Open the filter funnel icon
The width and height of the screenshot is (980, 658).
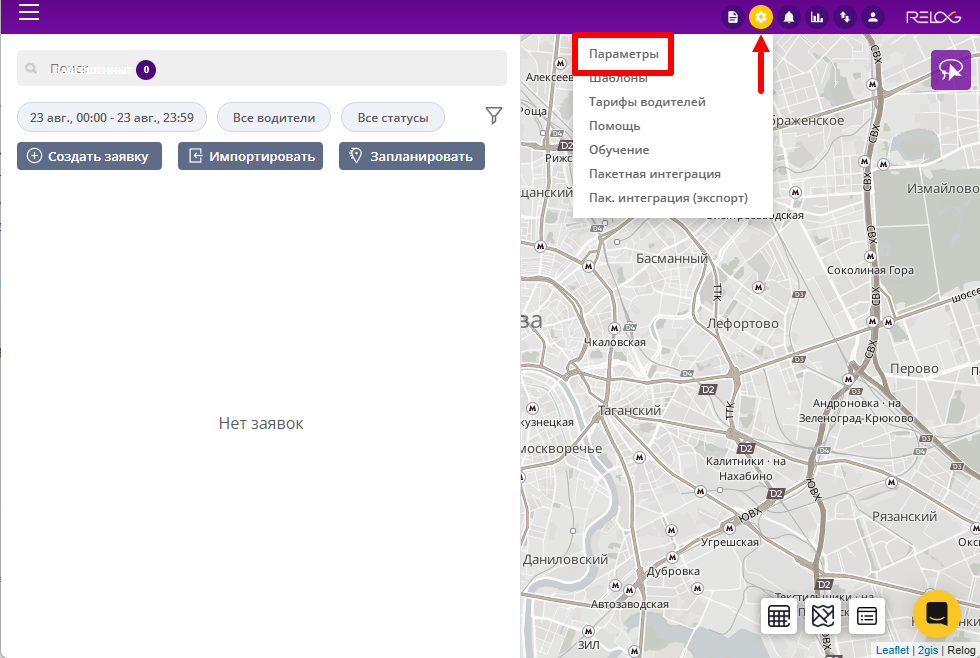click(x=494, y=117)
